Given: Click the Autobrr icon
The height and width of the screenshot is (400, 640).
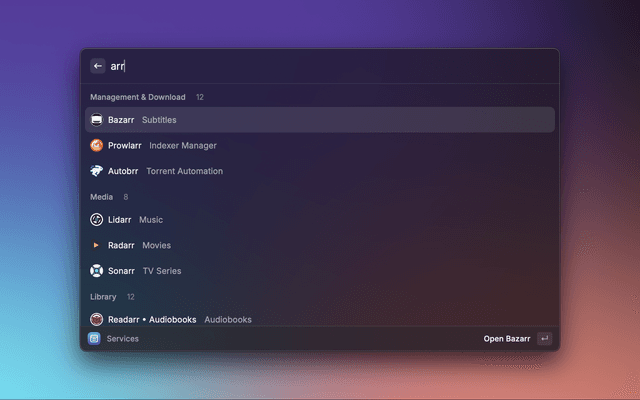Looking at the screenshot, I should (97, 171).
